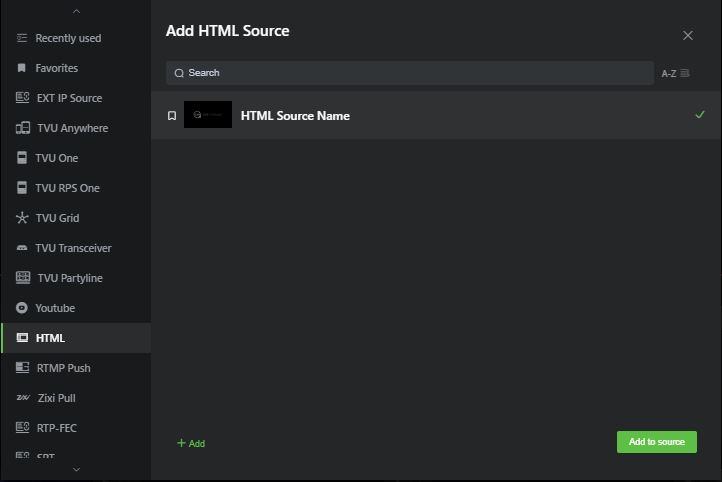Click the A-Z sort label
This screenshot has height=482, width=722.
pyautogui.click(x=669, y=74)
